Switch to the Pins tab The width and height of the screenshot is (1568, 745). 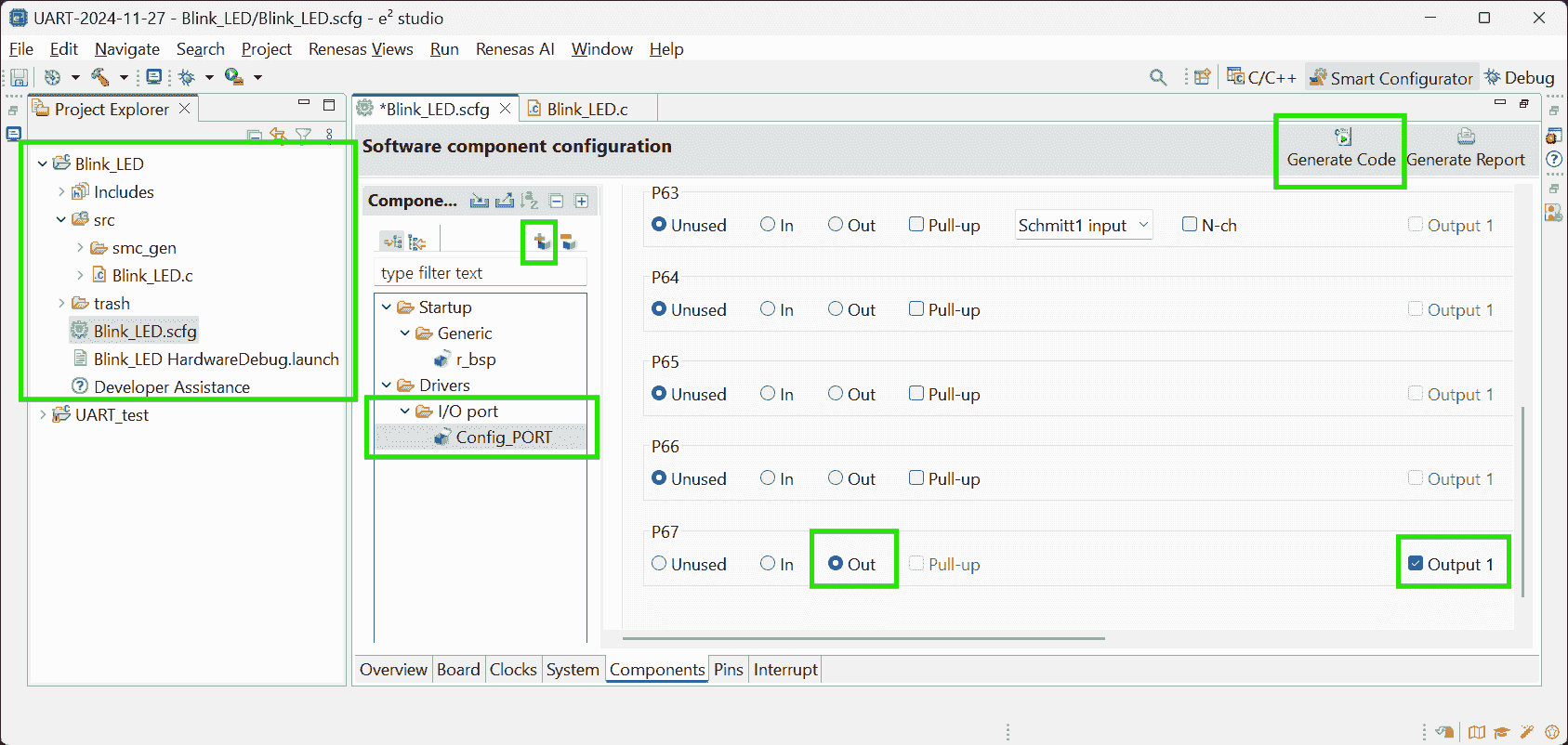728,670
